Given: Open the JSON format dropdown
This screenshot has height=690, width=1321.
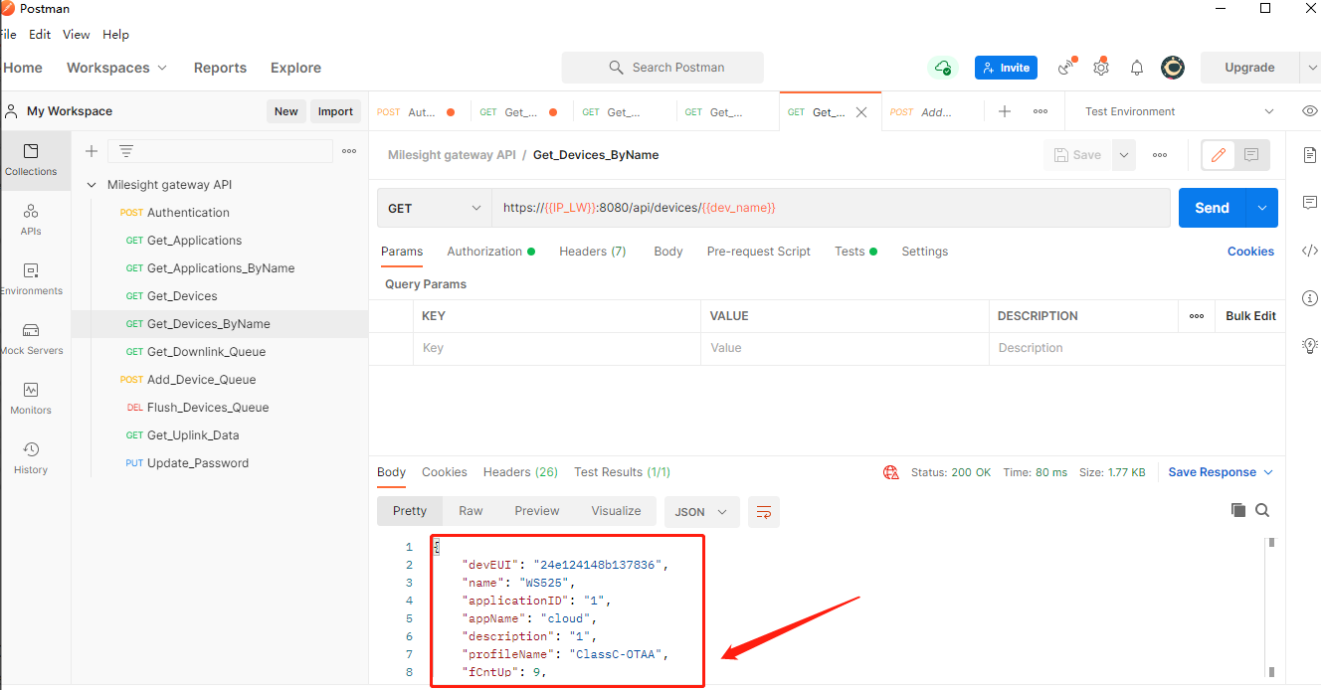Looking at the screenshot, I should click(702, 511).
